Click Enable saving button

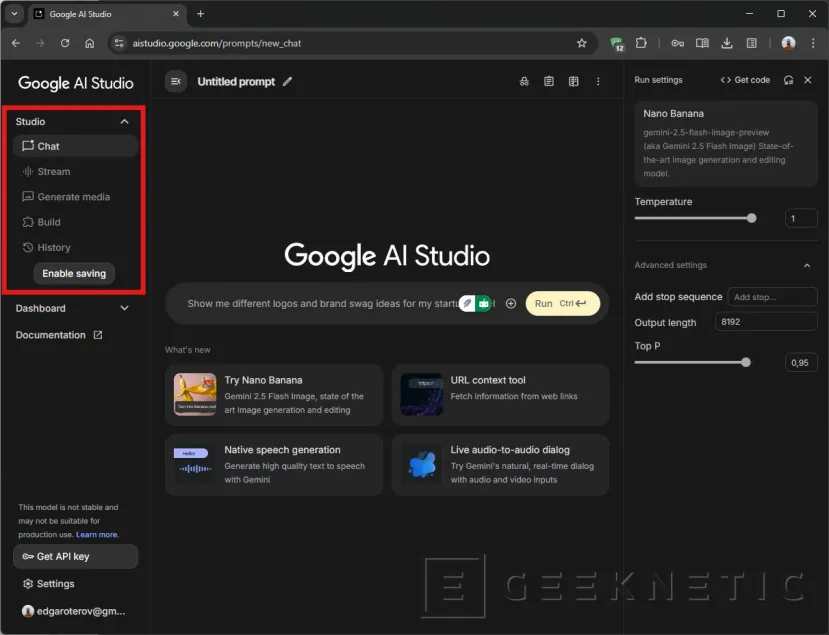pyautogui.click(x=74, y=273)
